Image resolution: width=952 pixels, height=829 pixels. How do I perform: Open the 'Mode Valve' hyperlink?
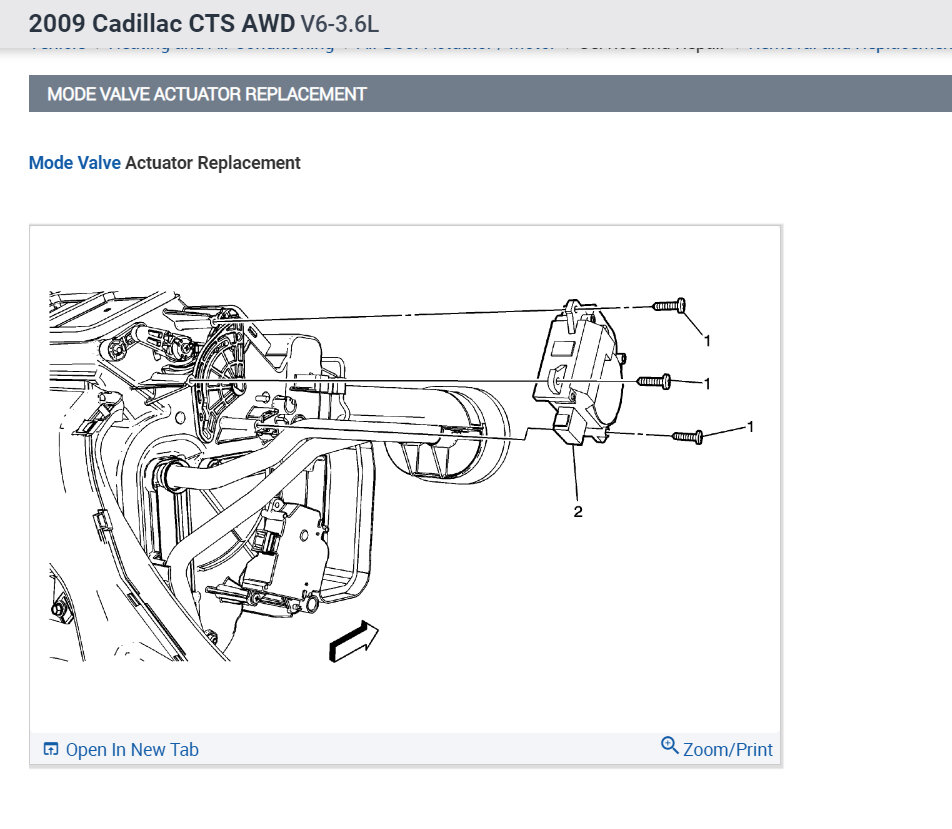pos(75,163)
